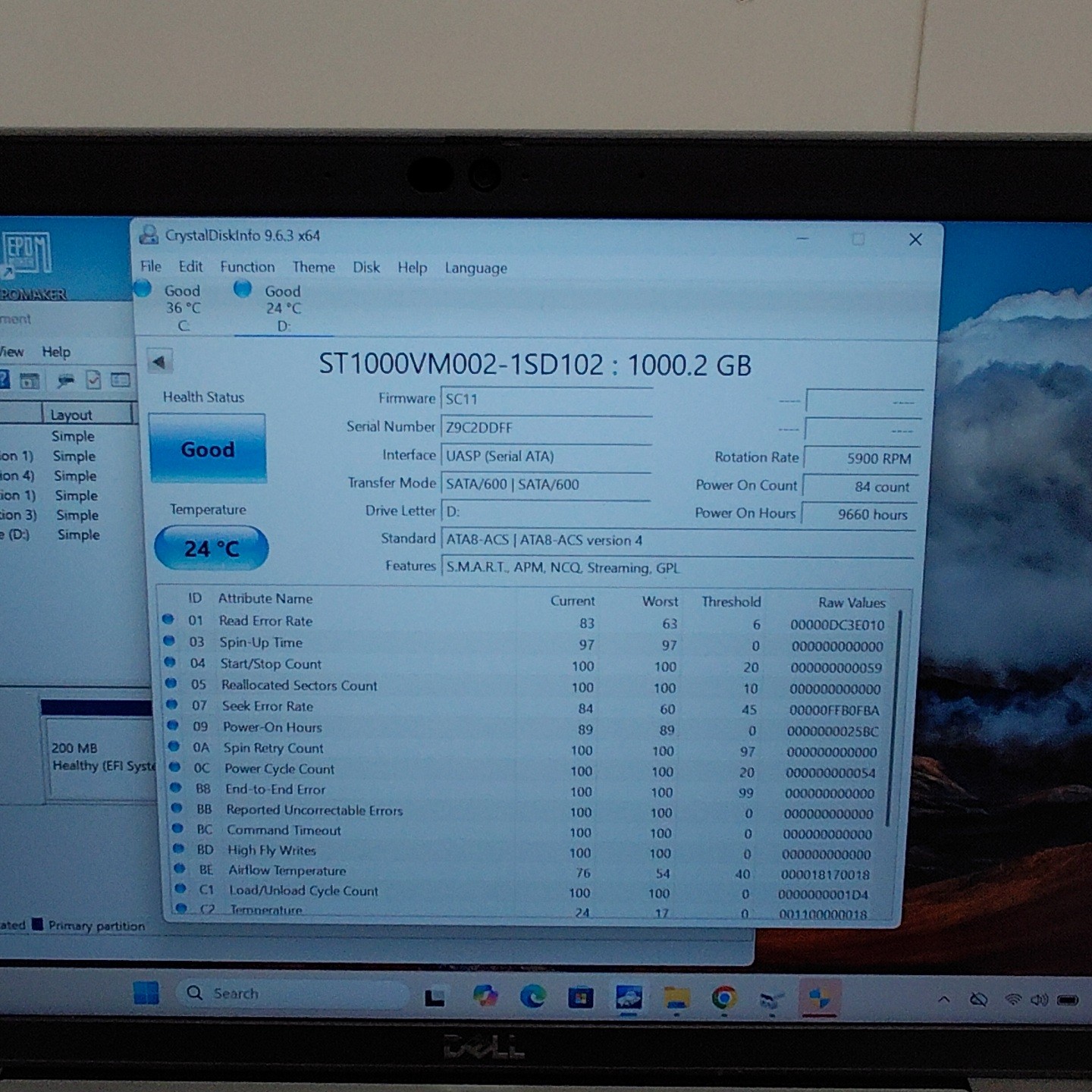Open the Edit menu in CrystalDiskInfo
The width and height of the screenshot is (1092, 1092).
(190, 266)
